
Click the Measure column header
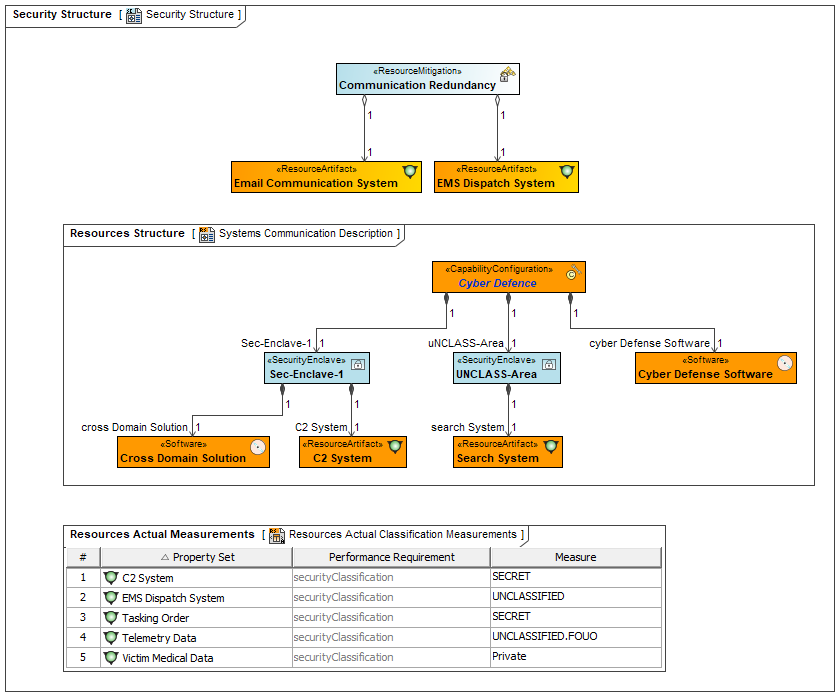(x=576, y=557)
